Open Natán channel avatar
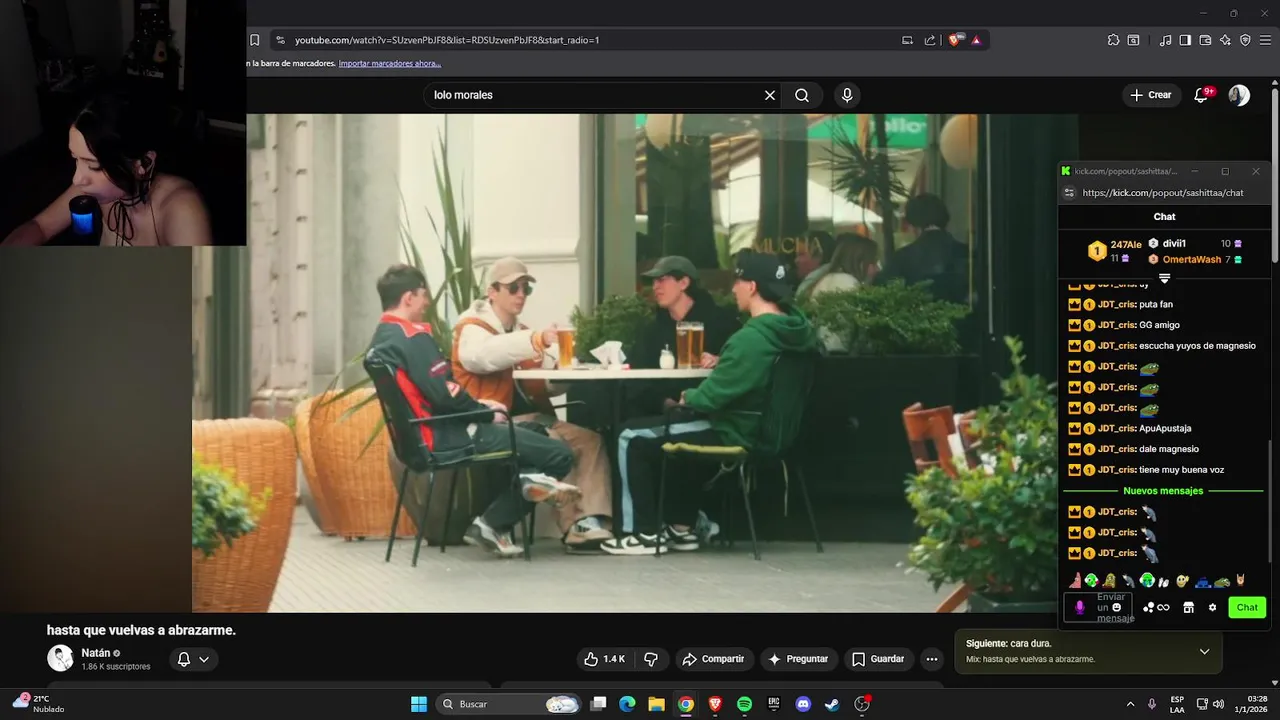 tap(60, 658)
